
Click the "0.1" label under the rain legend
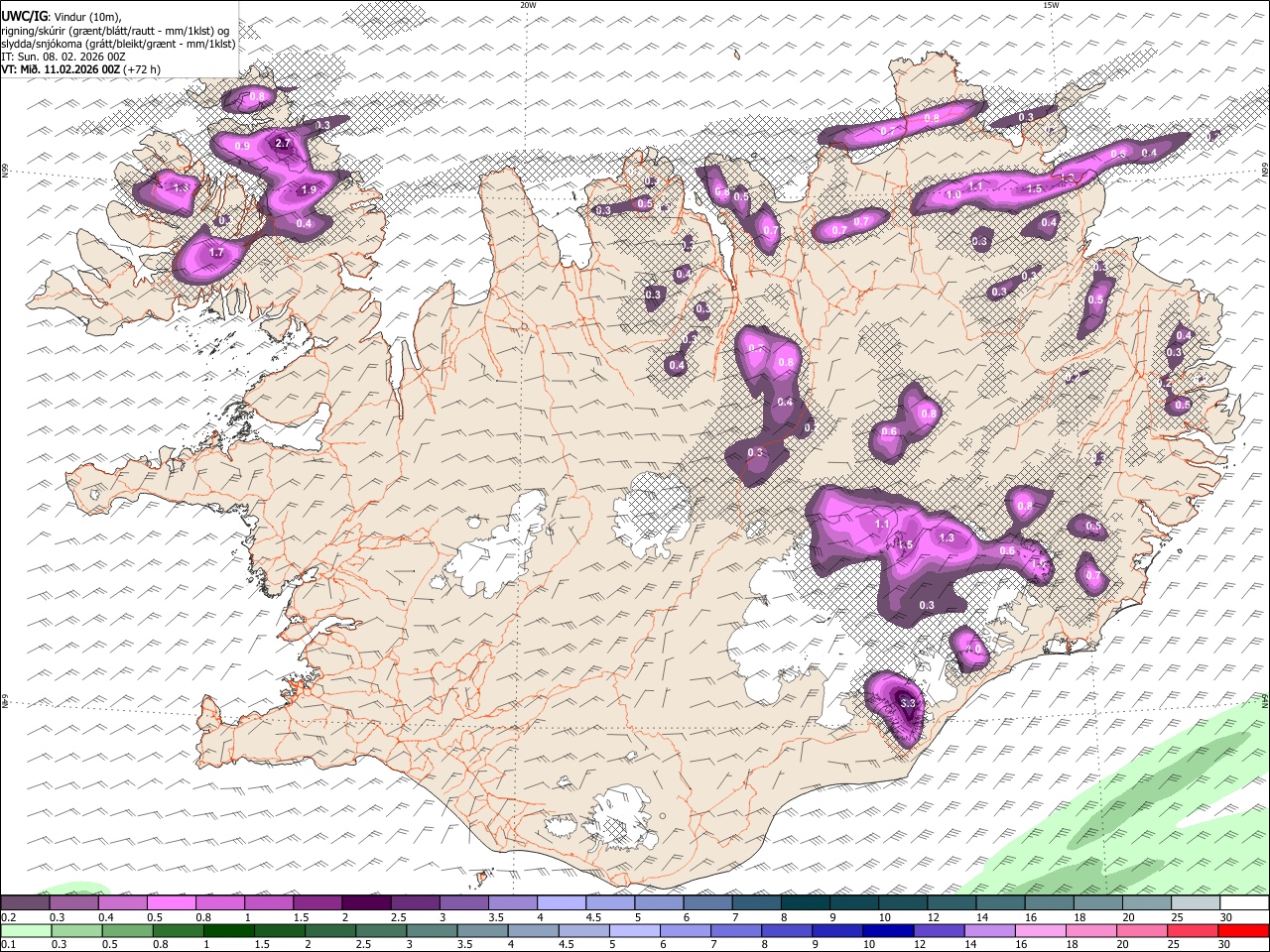(8, 945)
